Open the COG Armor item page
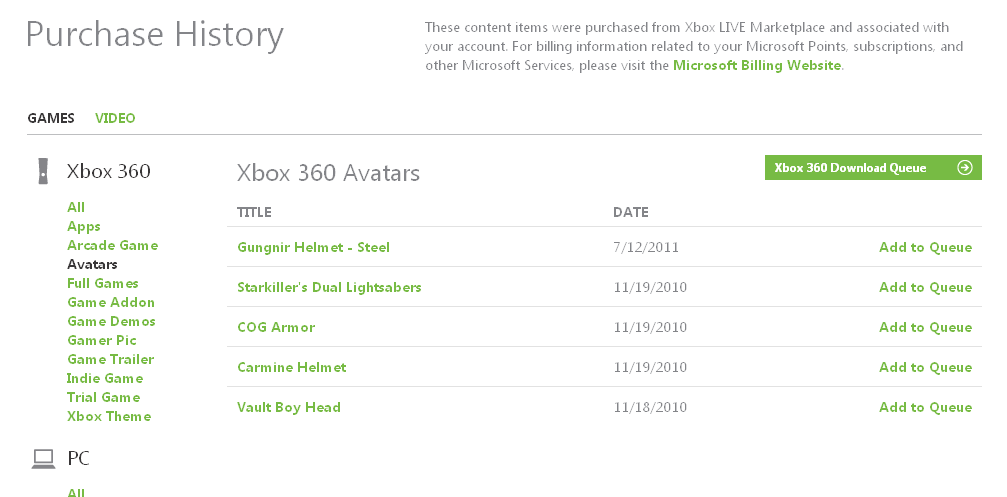Image resolution: width=1007 pixels, height=497 pixels. point(276,327)
